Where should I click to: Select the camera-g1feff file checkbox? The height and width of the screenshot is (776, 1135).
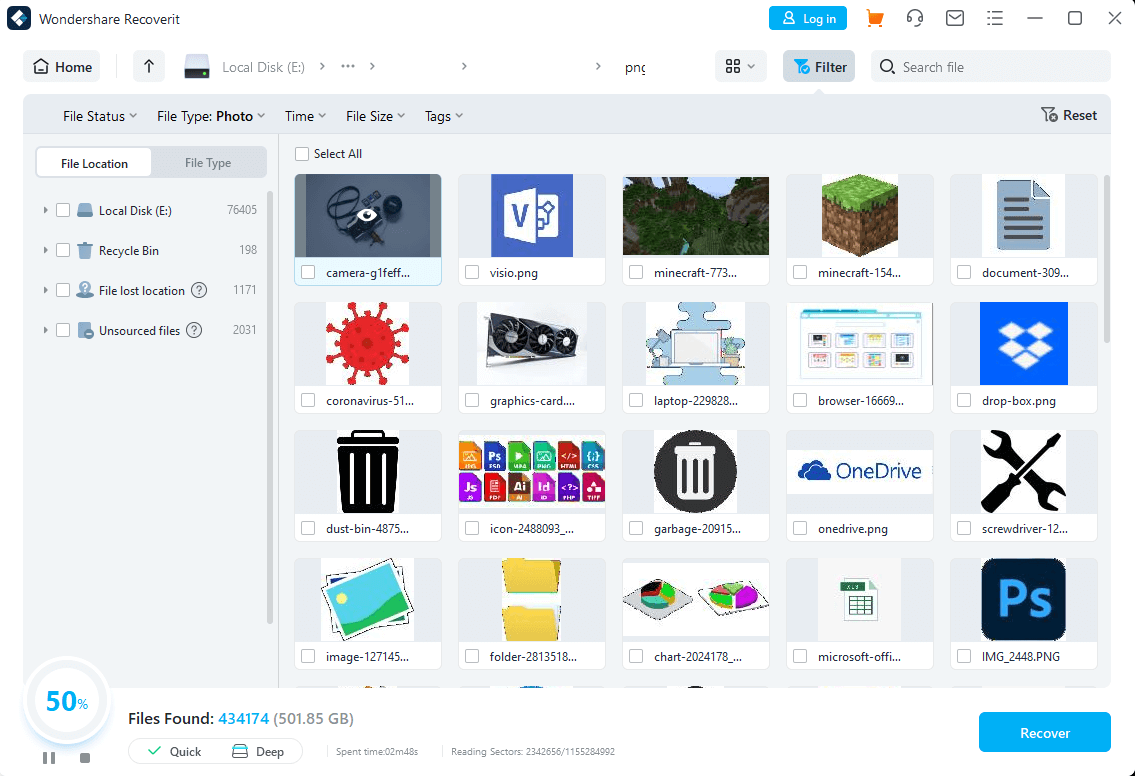pos(308,272)
